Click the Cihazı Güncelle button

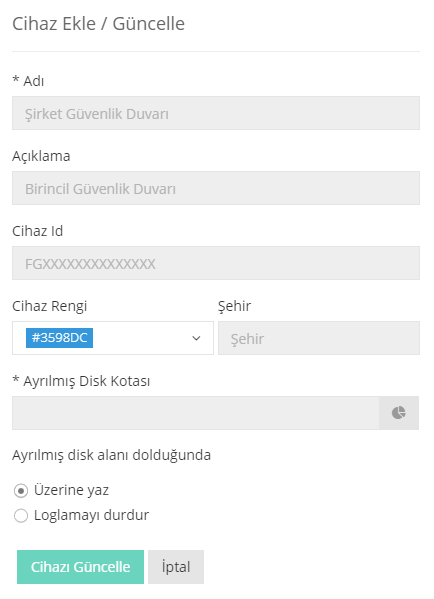coord(80,567)
